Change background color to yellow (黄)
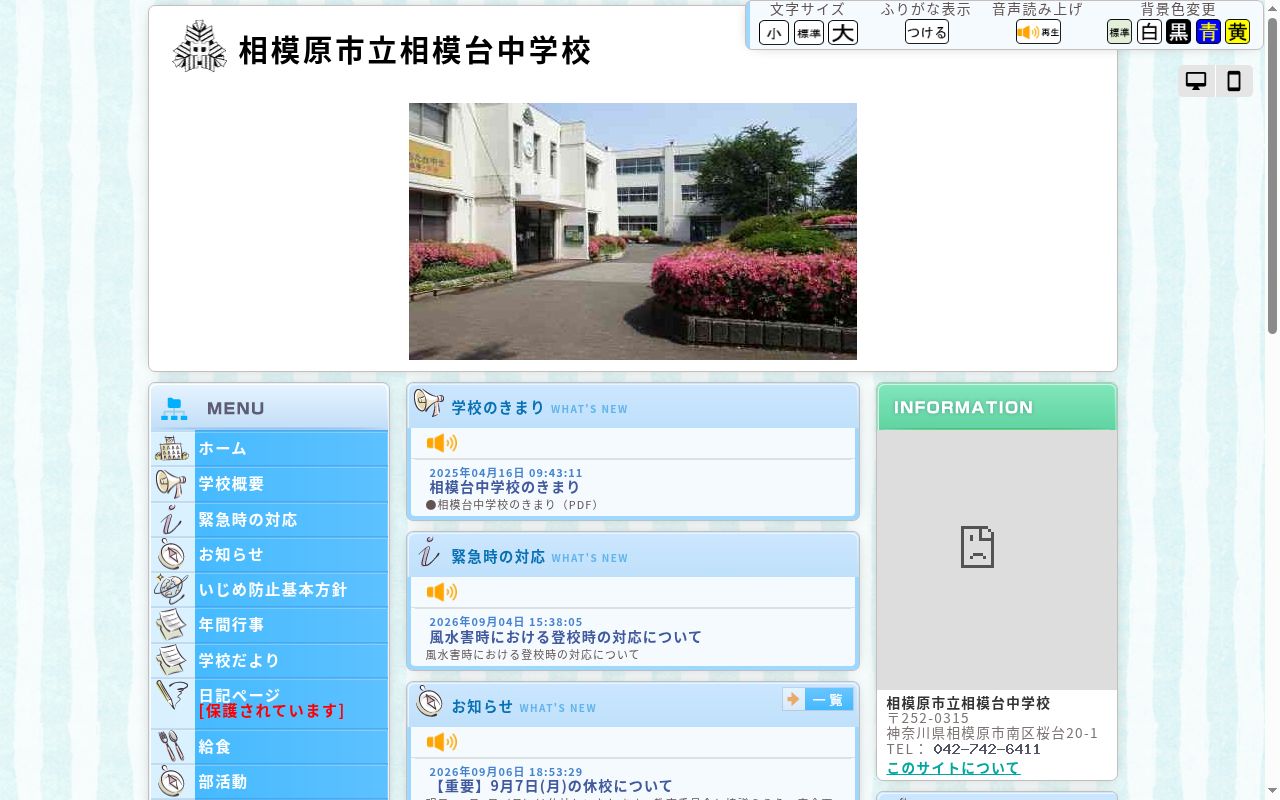 [x=1238, y=32]
